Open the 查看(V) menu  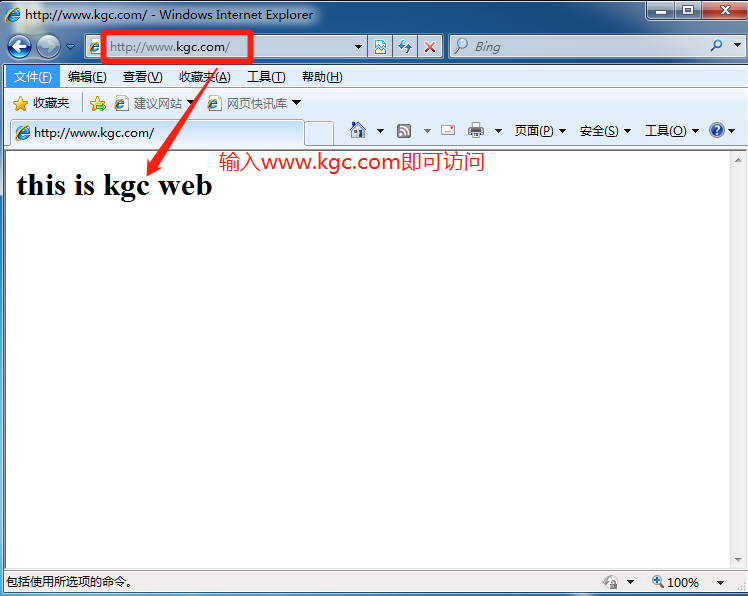click(143, 77)
